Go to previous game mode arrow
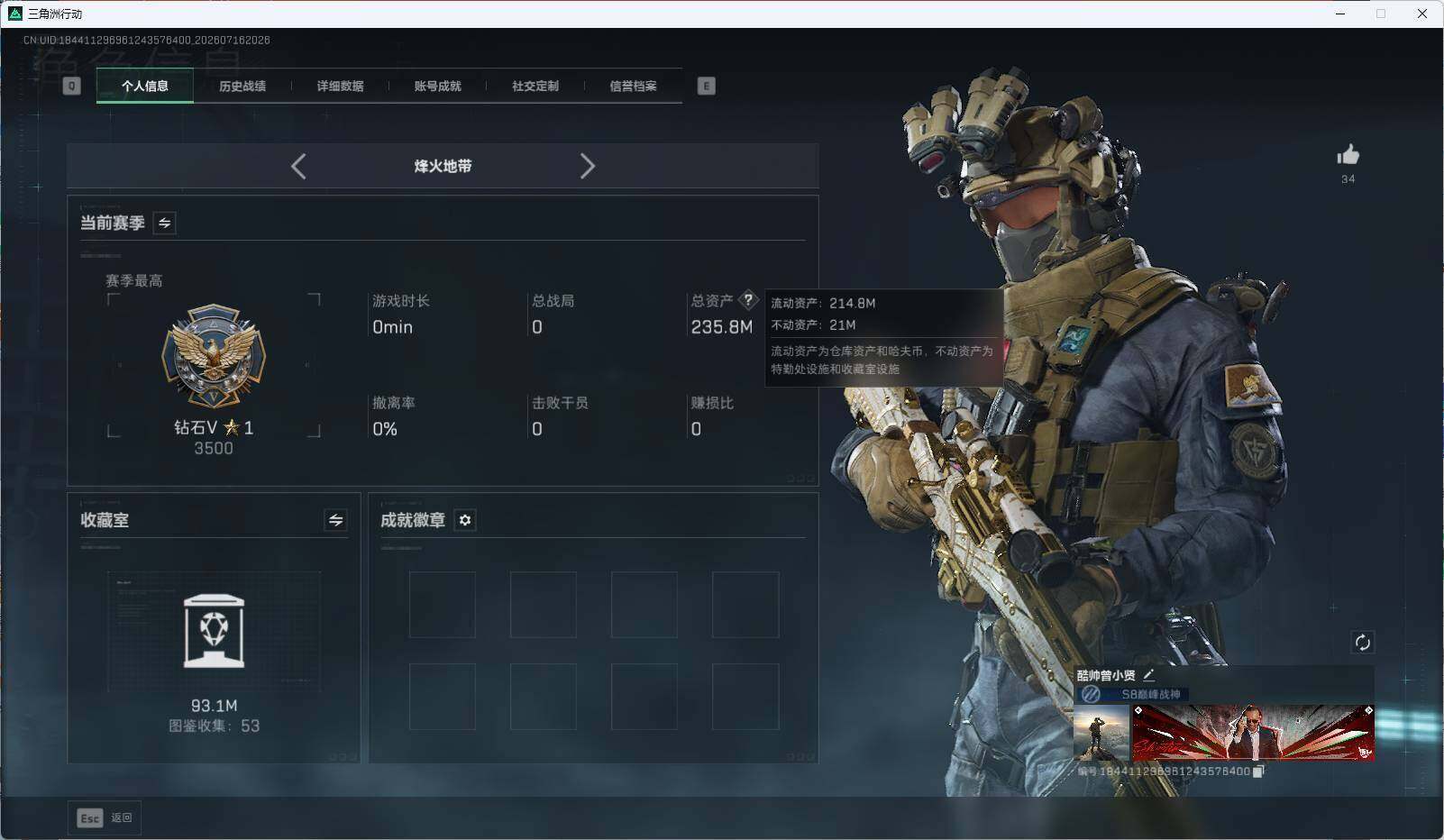1444x840 pixels. [x=299, y=166]
